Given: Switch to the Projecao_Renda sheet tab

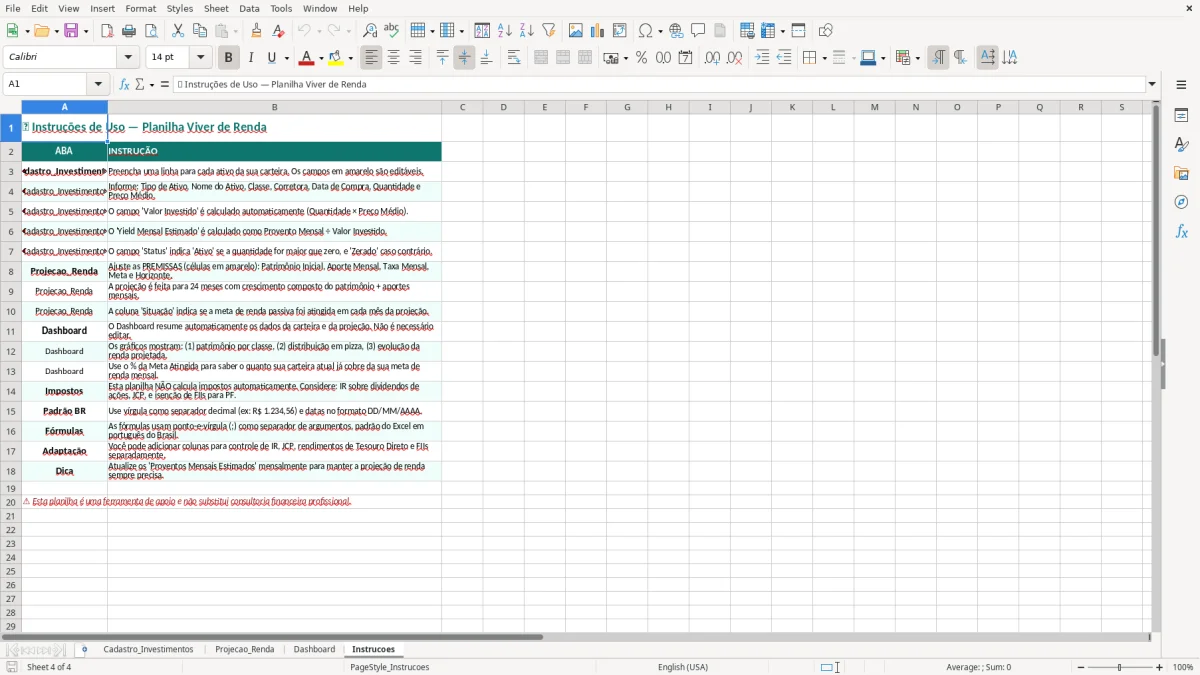Looking at the screenshot, I should coord(244,649).
